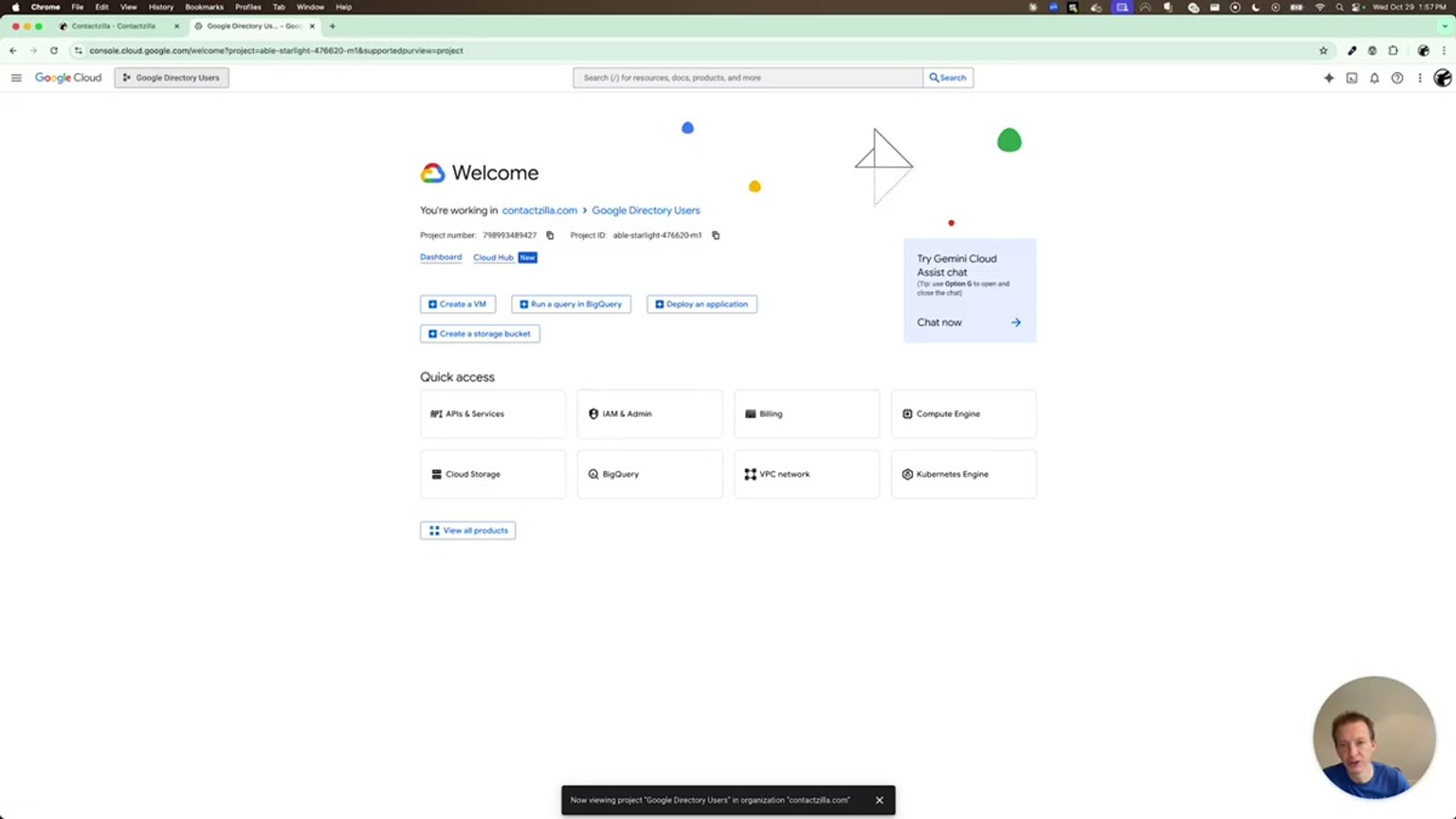The image size is (1456, 819).
Task: Open a new browser tab
Action: coord(332,26)
